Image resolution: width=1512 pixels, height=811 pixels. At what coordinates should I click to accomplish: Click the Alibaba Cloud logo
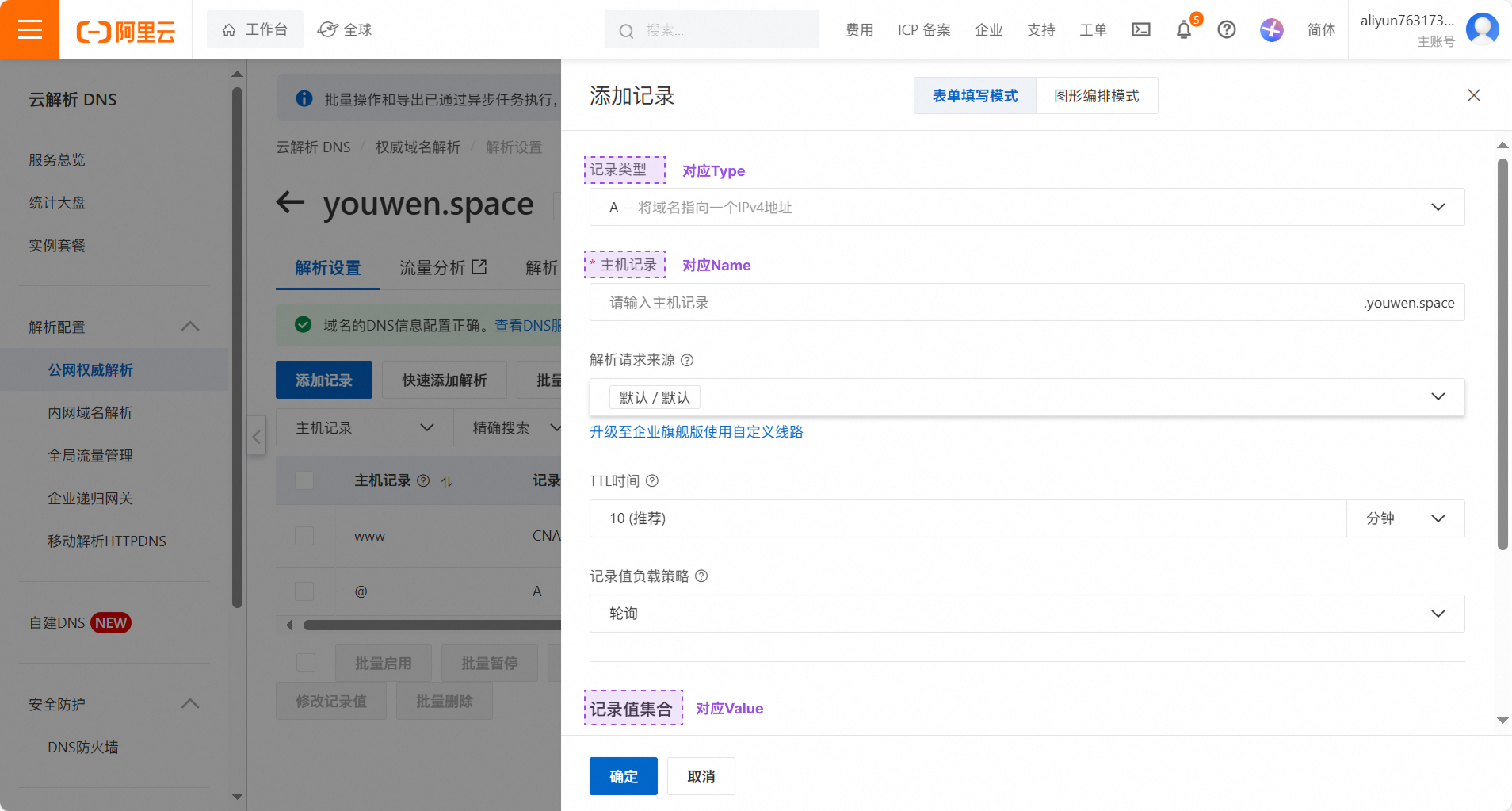coord(125,31)
